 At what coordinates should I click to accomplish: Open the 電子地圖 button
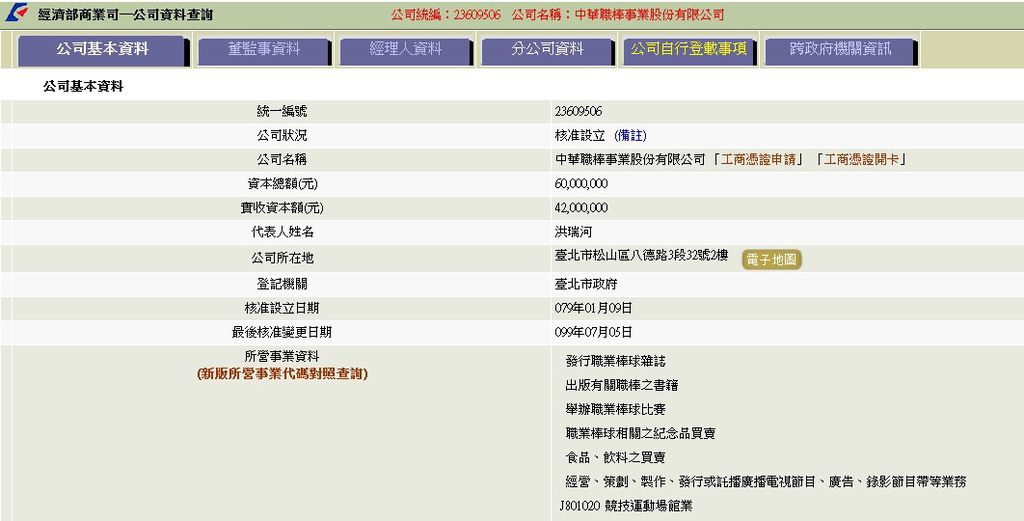tap(771, 260)
